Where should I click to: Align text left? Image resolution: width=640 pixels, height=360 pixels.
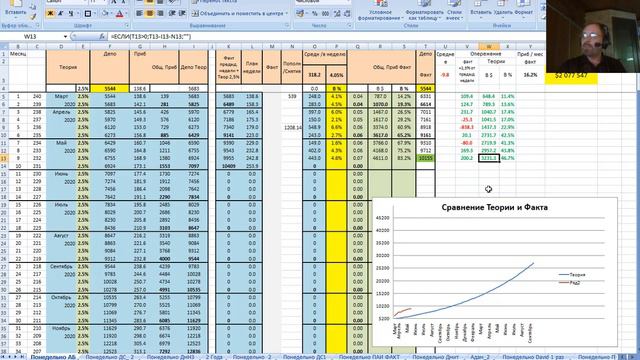point(139,13)
